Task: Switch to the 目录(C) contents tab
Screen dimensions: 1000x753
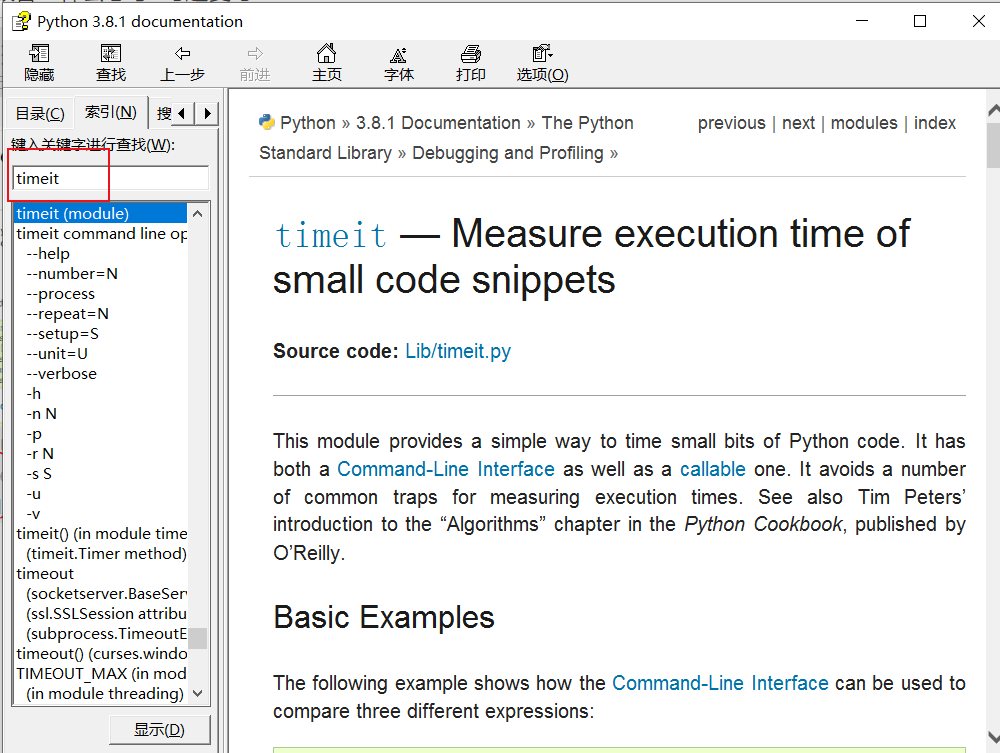Action: (x=40, y=113)
